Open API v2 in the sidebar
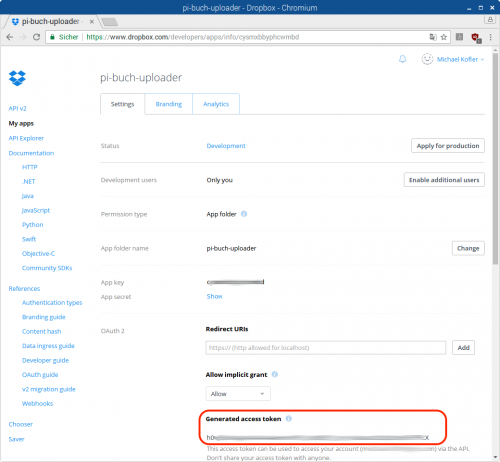Screen dimensions: 500x462 17,108
